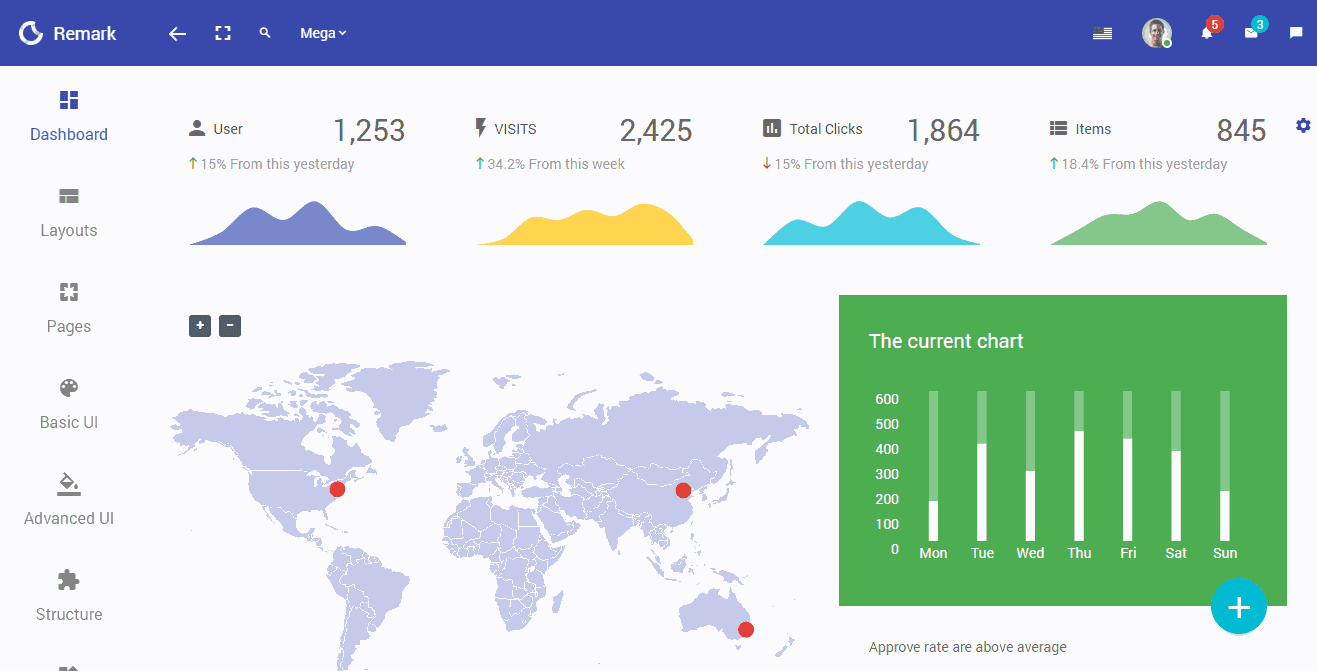Open the dashboard settings gear icon
Screen dimensions: 1317x671
click(1302, 125)
